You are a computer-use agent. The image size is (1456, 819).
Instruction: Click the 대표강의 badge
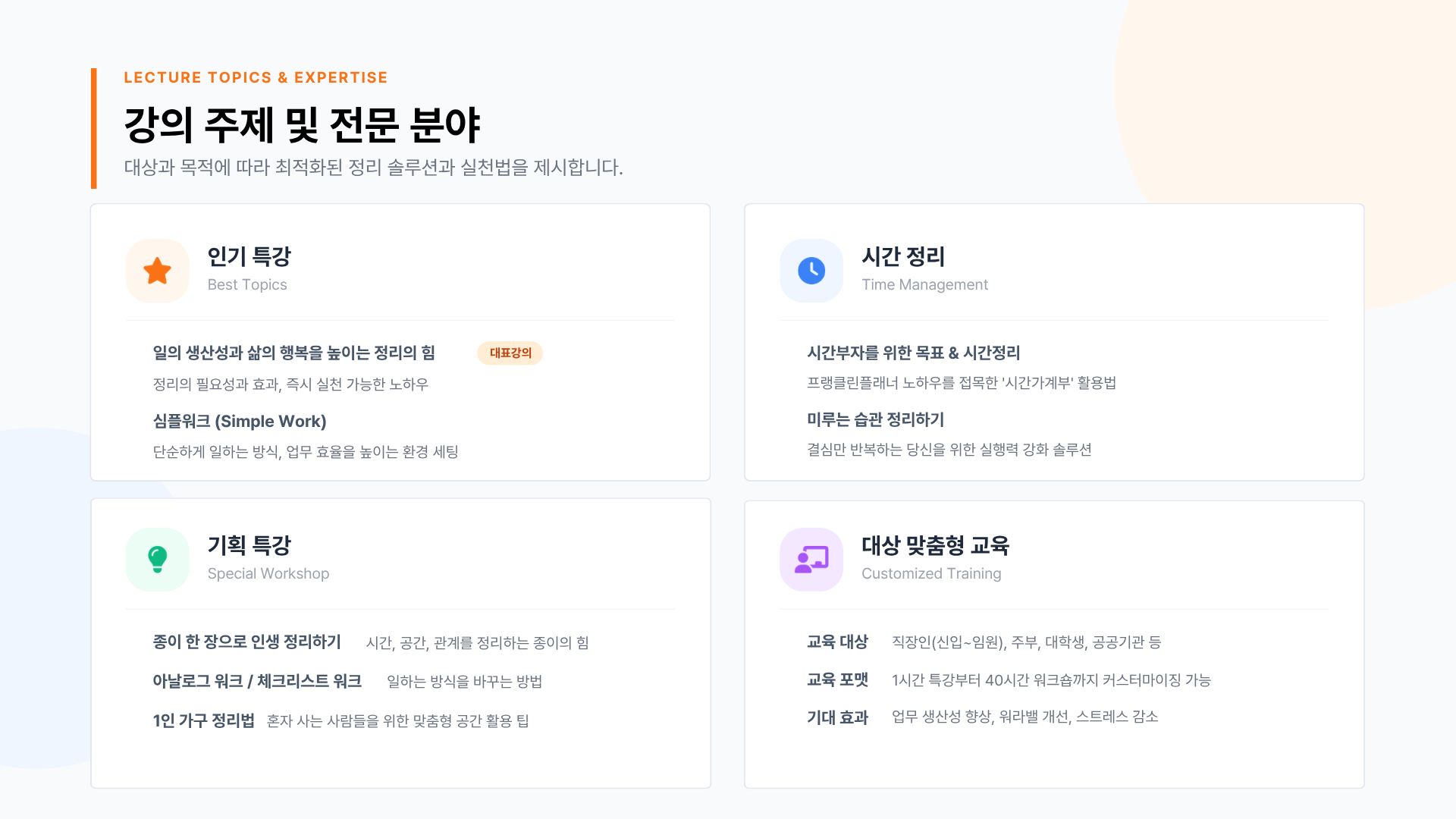point(510,353)
